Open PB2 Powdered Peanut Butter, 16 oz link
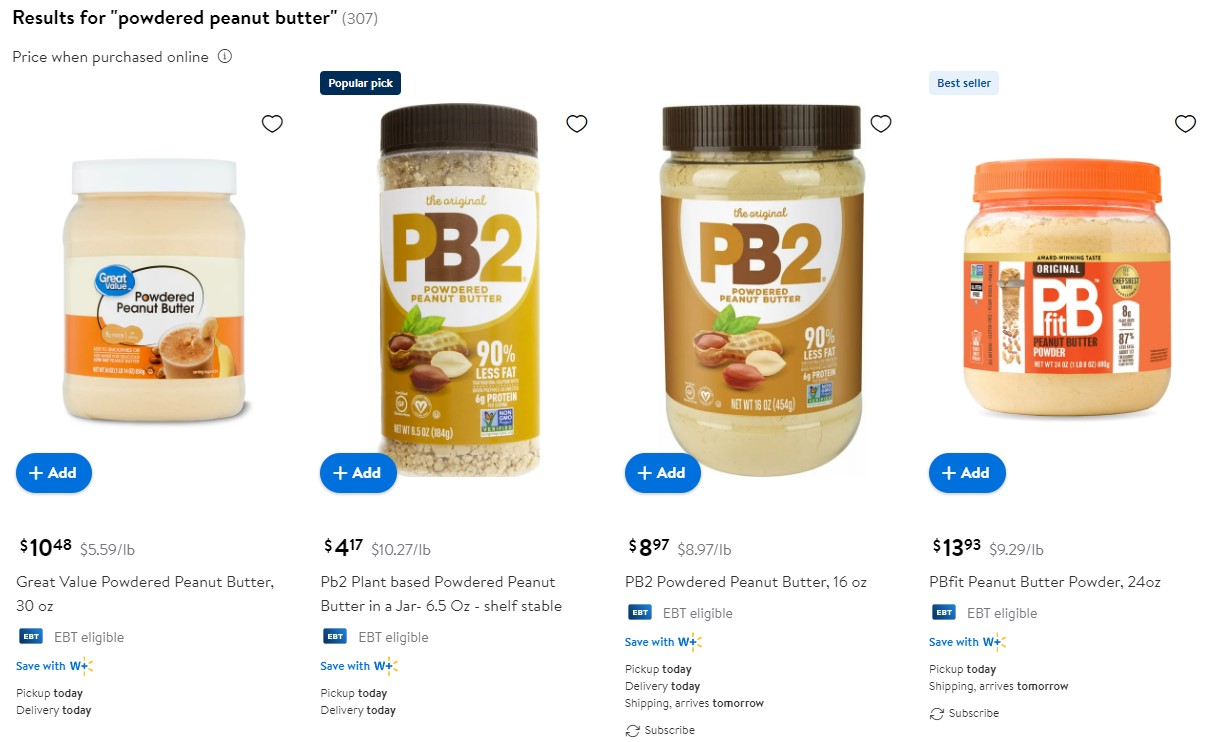Image resolution: width=1216 pixels, height=742 pixels. click(x=746, y=582)
